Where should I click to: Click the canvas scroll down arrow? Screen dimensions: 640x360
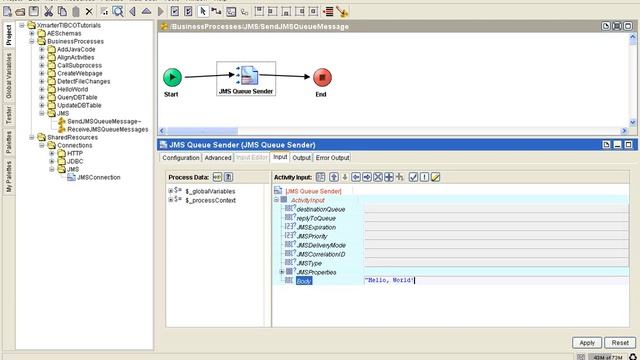click(x=632, y=122)
